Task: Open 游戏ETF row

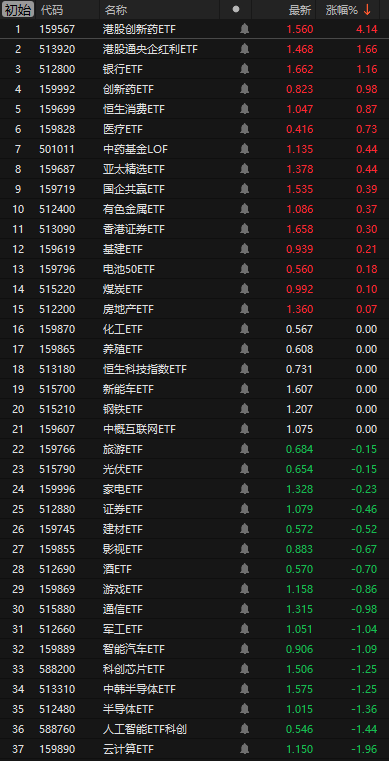Action: (194, 589)
